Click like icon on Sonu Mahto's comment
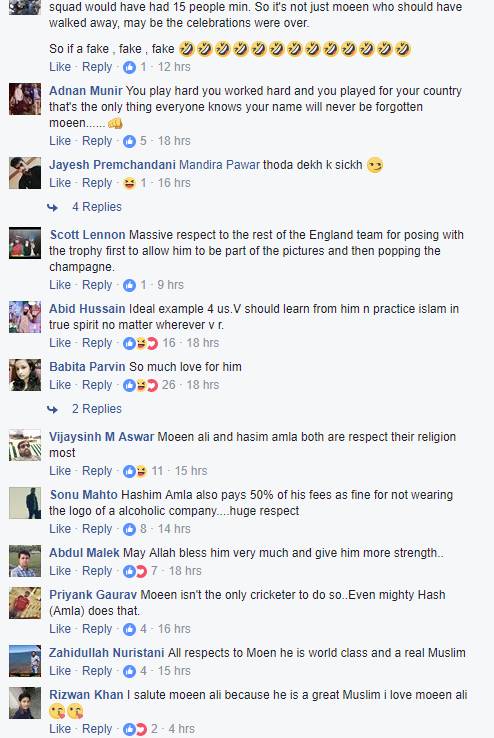This screenshot has height=738, width=494. tap(129, 529)
